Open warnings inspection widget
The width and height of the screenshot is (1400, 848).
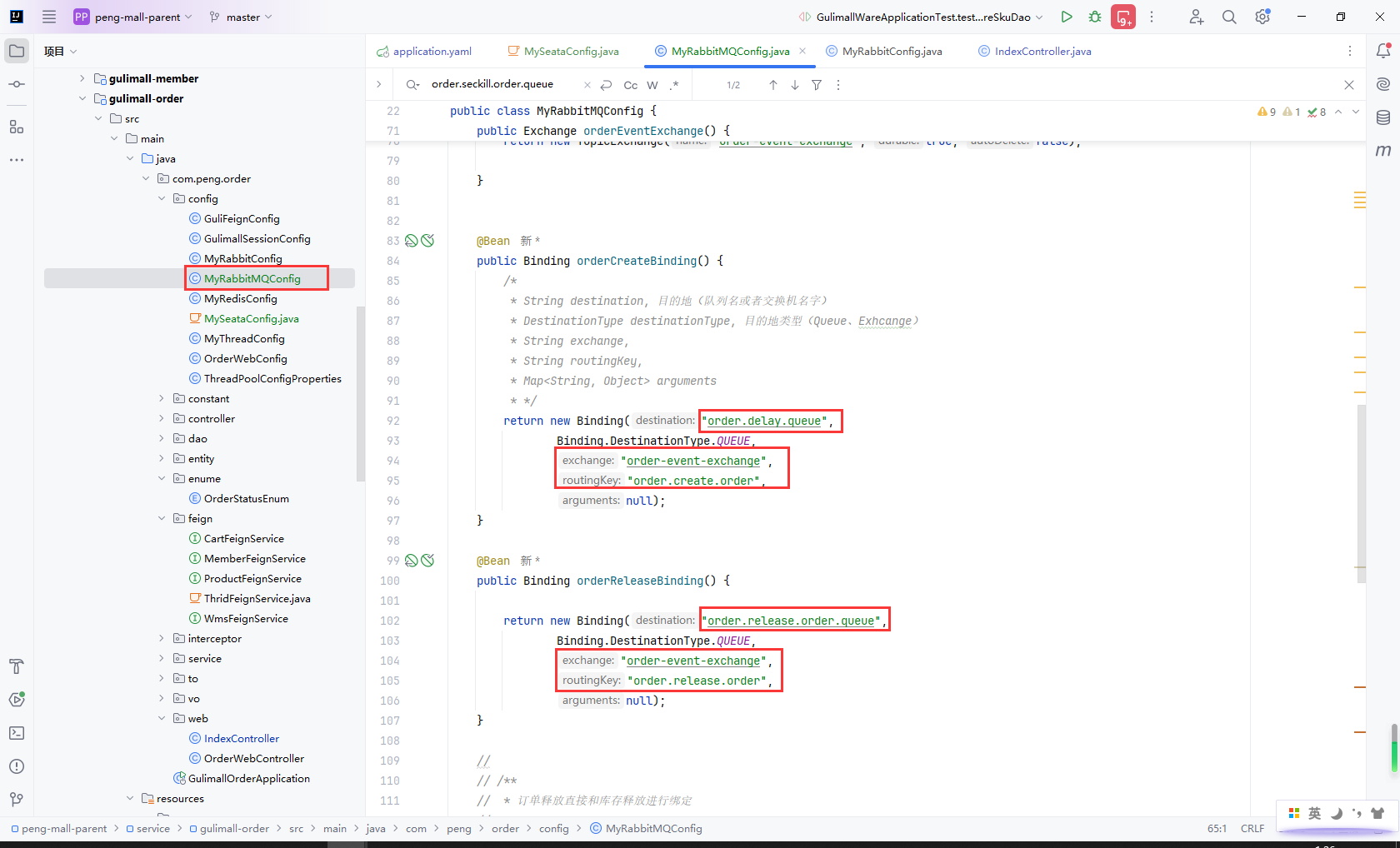(x=1291, y=112)
